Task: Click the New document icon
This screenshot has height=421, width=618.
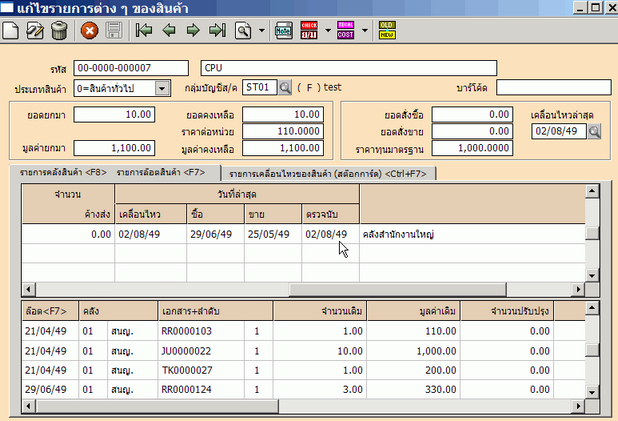Action: [12, 31]
